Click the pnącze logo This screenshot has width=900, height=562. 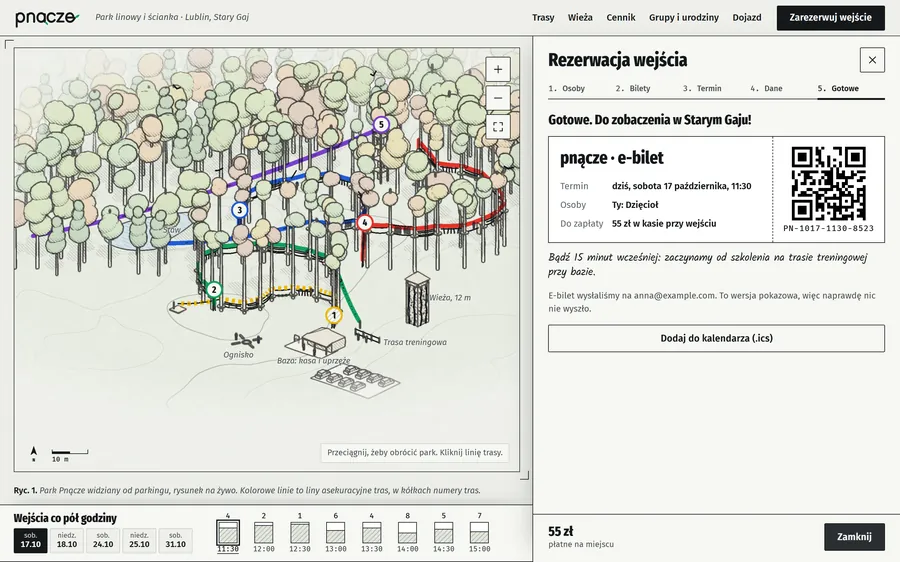click(x=47, y=18)
